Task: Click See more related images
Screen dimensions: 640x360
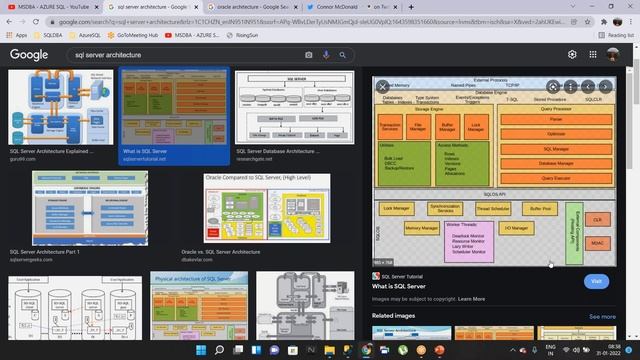Action: (602, 317)
